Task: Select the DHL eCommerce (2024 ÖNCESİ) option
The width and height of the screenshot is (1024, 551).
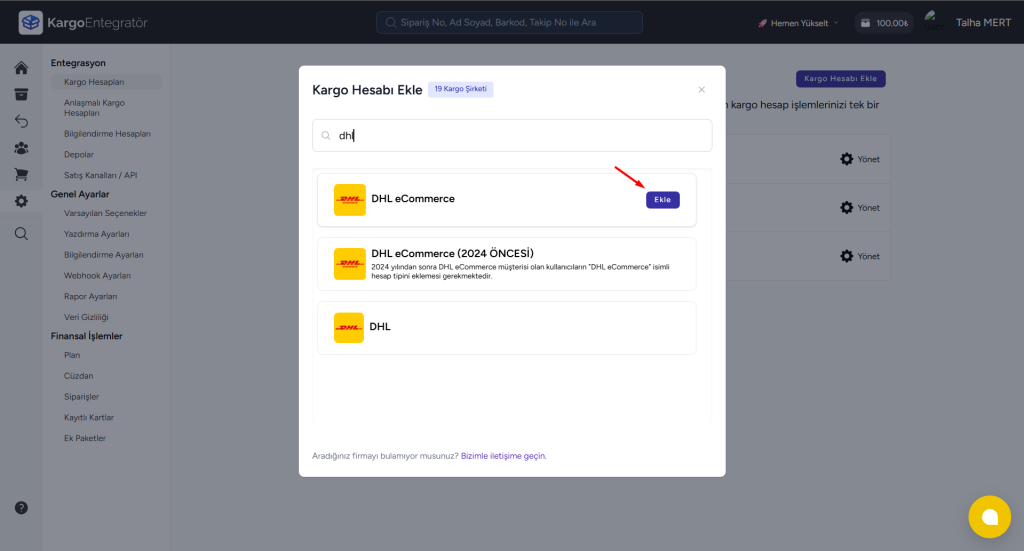Action: pyautogui.click(x=506, y=264)
